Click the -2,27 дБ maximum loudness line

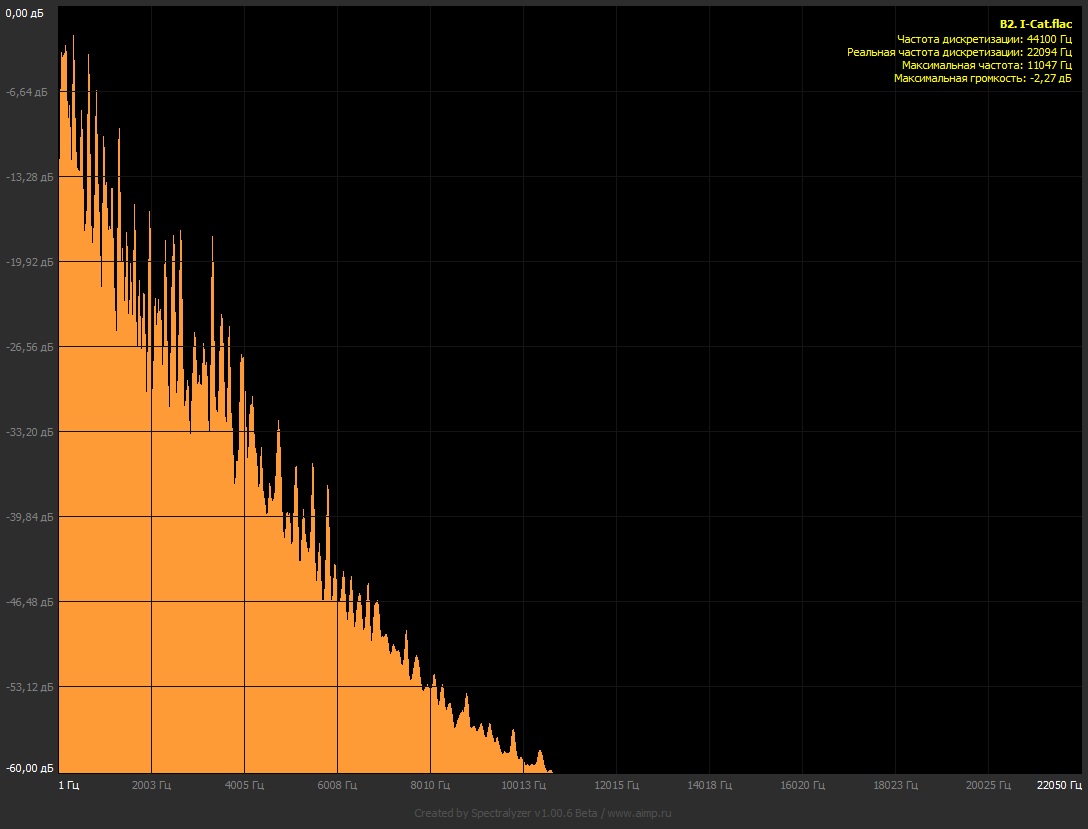click(982, 77)
